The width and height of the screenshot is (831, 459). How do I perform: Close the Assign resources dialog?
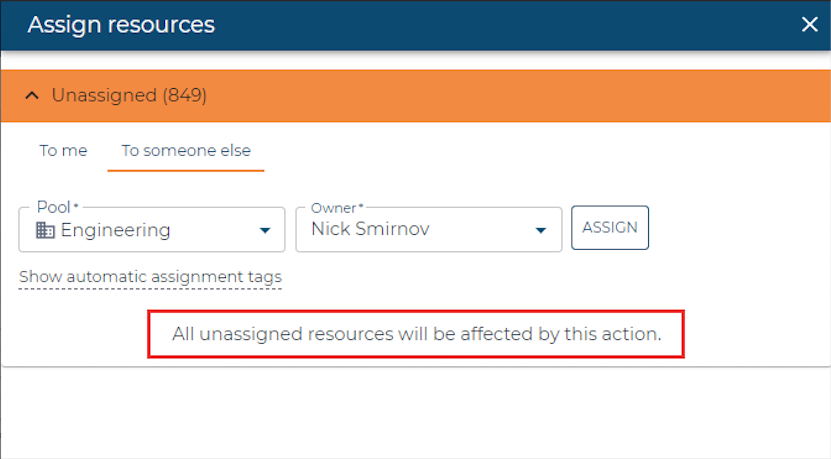coord(809,24)
